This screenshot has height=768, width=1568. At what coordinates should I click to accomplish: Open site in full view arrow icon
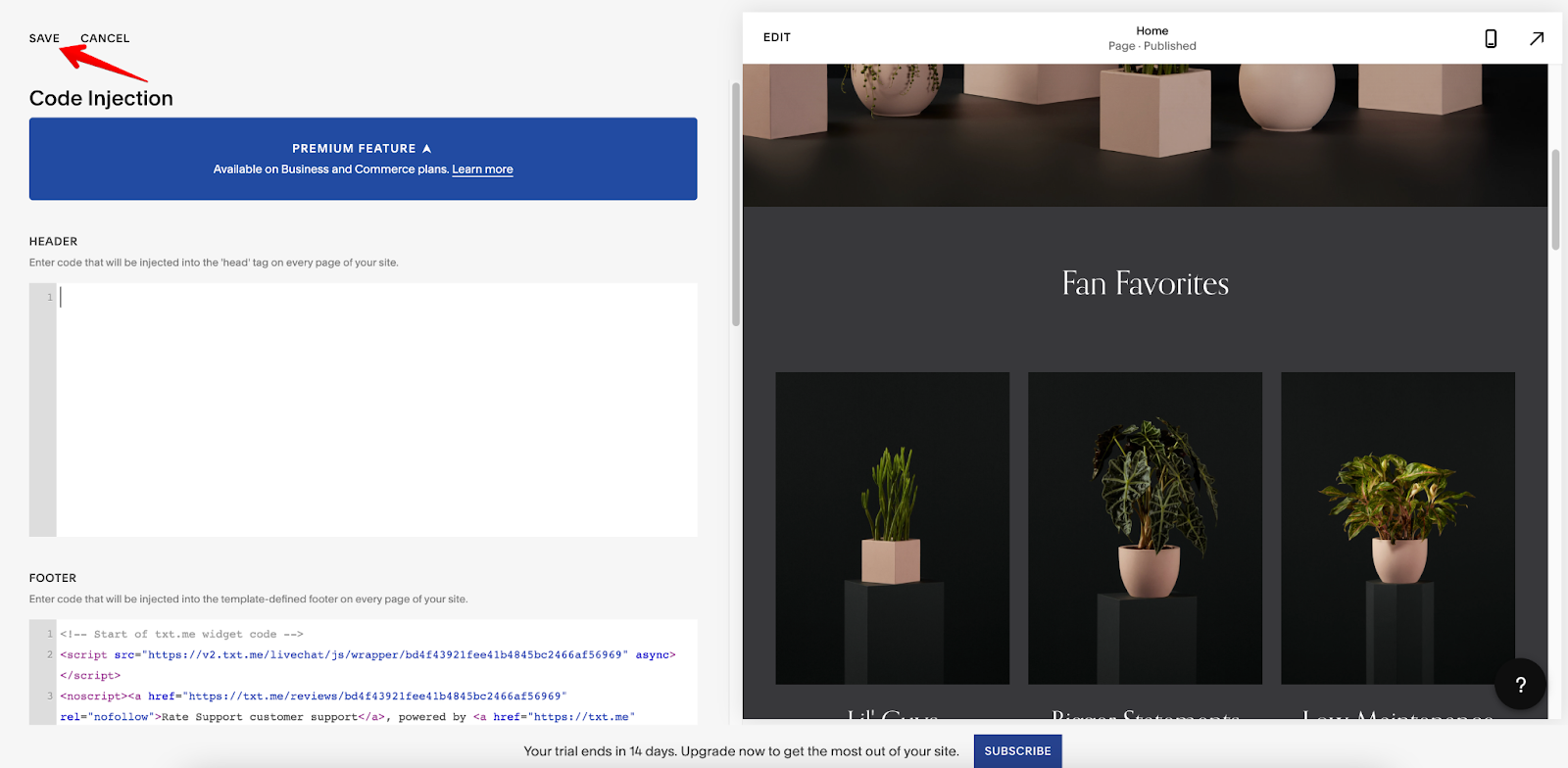click(1537, 38)
